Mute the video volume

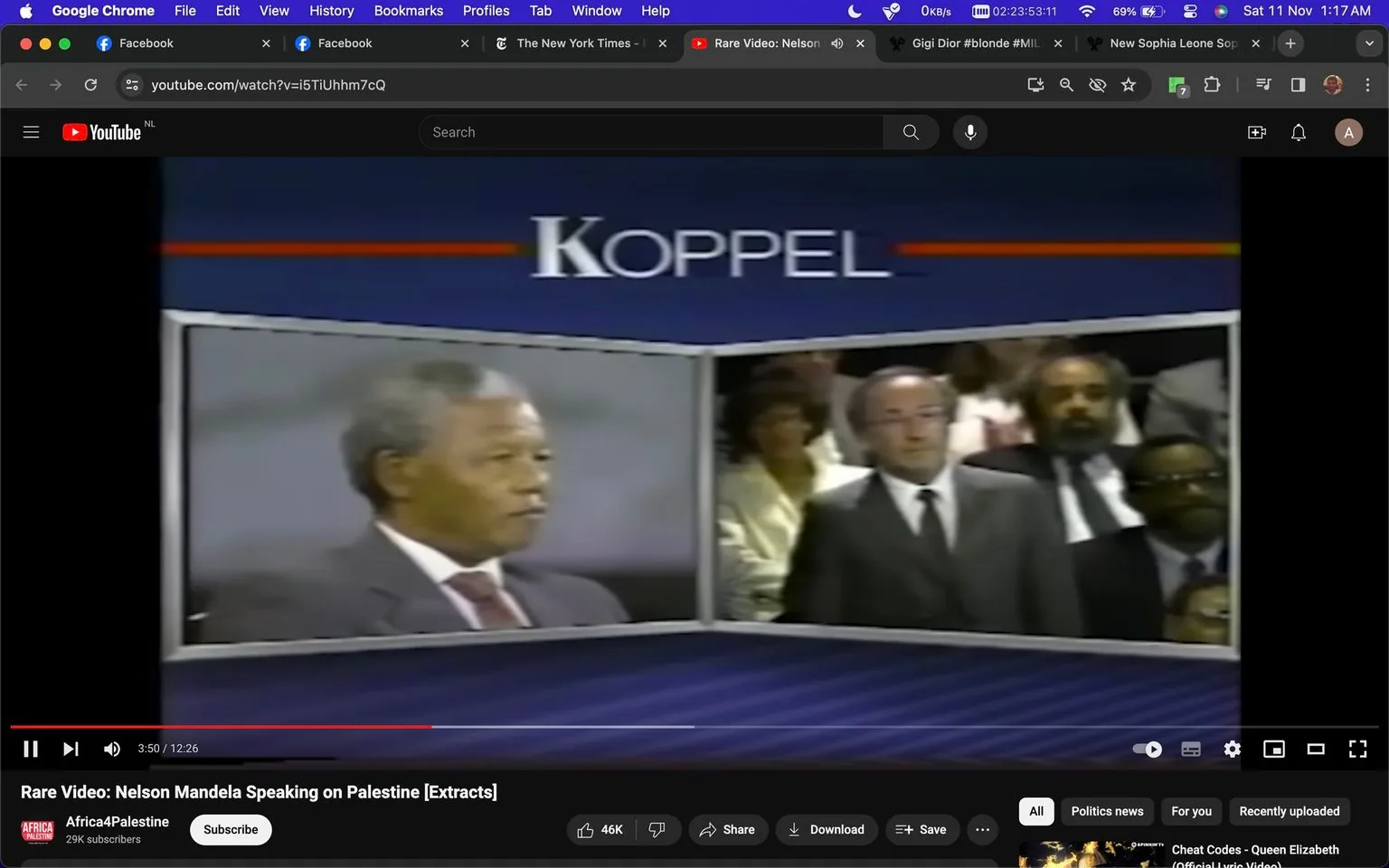point(111,748)
